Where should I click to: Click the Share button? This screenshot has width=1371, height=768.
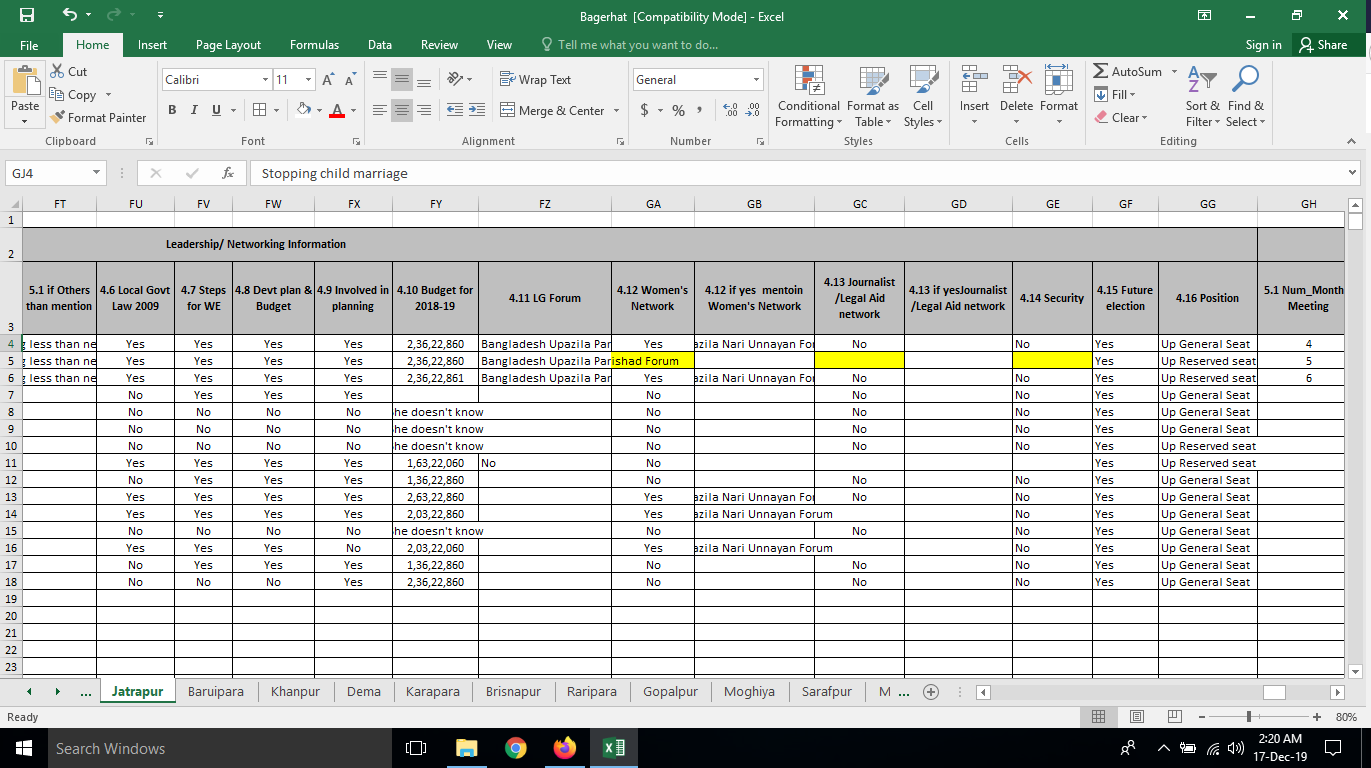tap(1322, 45)
